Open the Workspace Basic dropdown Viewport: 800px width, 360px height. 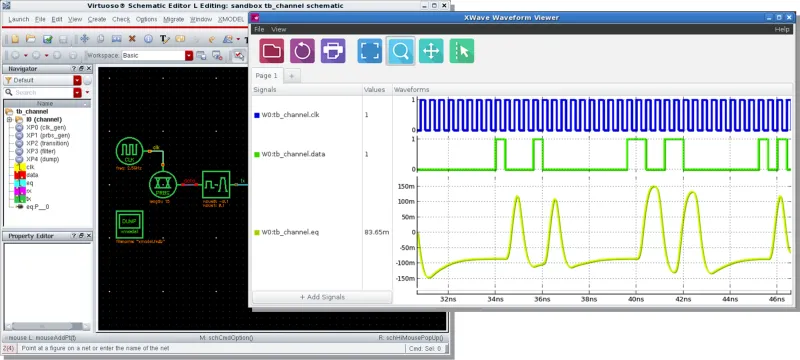(189, 56)
